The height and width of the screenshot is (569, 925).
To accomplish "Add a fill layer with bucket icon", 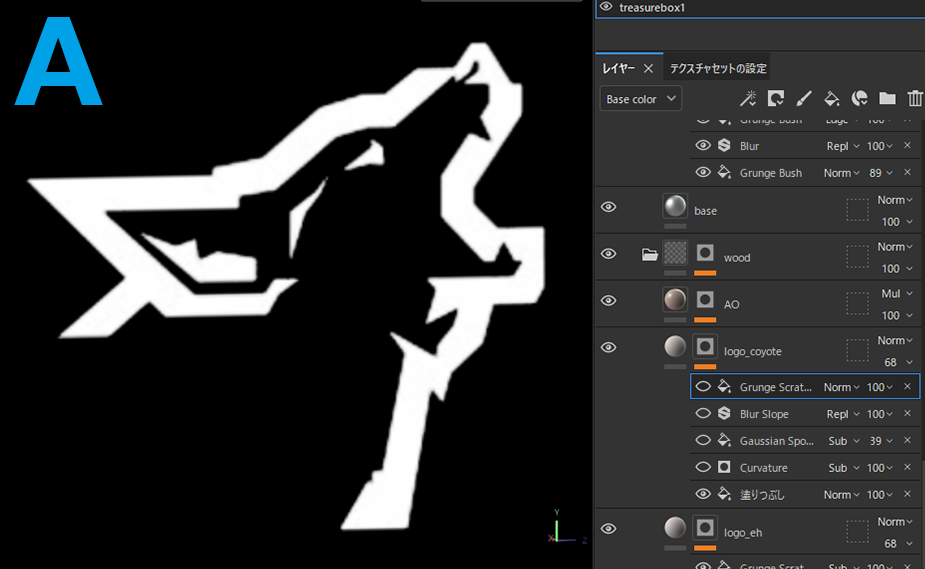I will (x=831, y=98).
